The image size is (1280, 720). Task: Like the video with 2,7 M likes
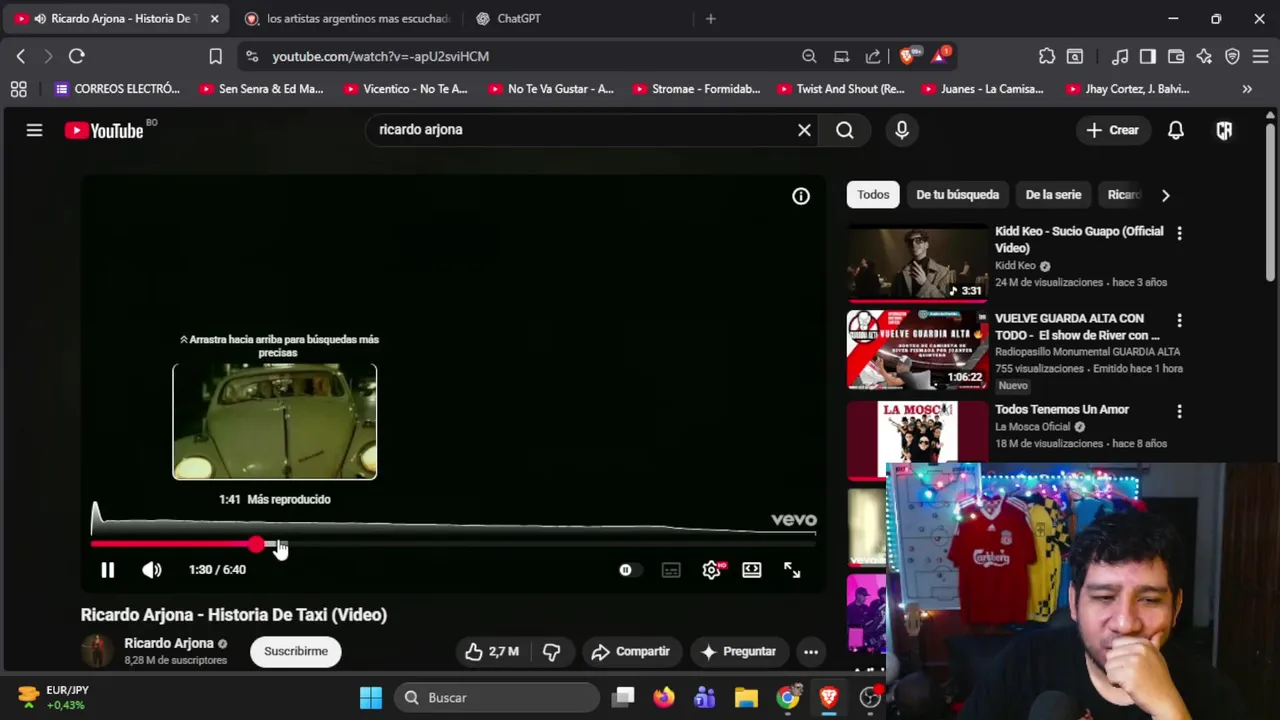(x=491, y=651)
